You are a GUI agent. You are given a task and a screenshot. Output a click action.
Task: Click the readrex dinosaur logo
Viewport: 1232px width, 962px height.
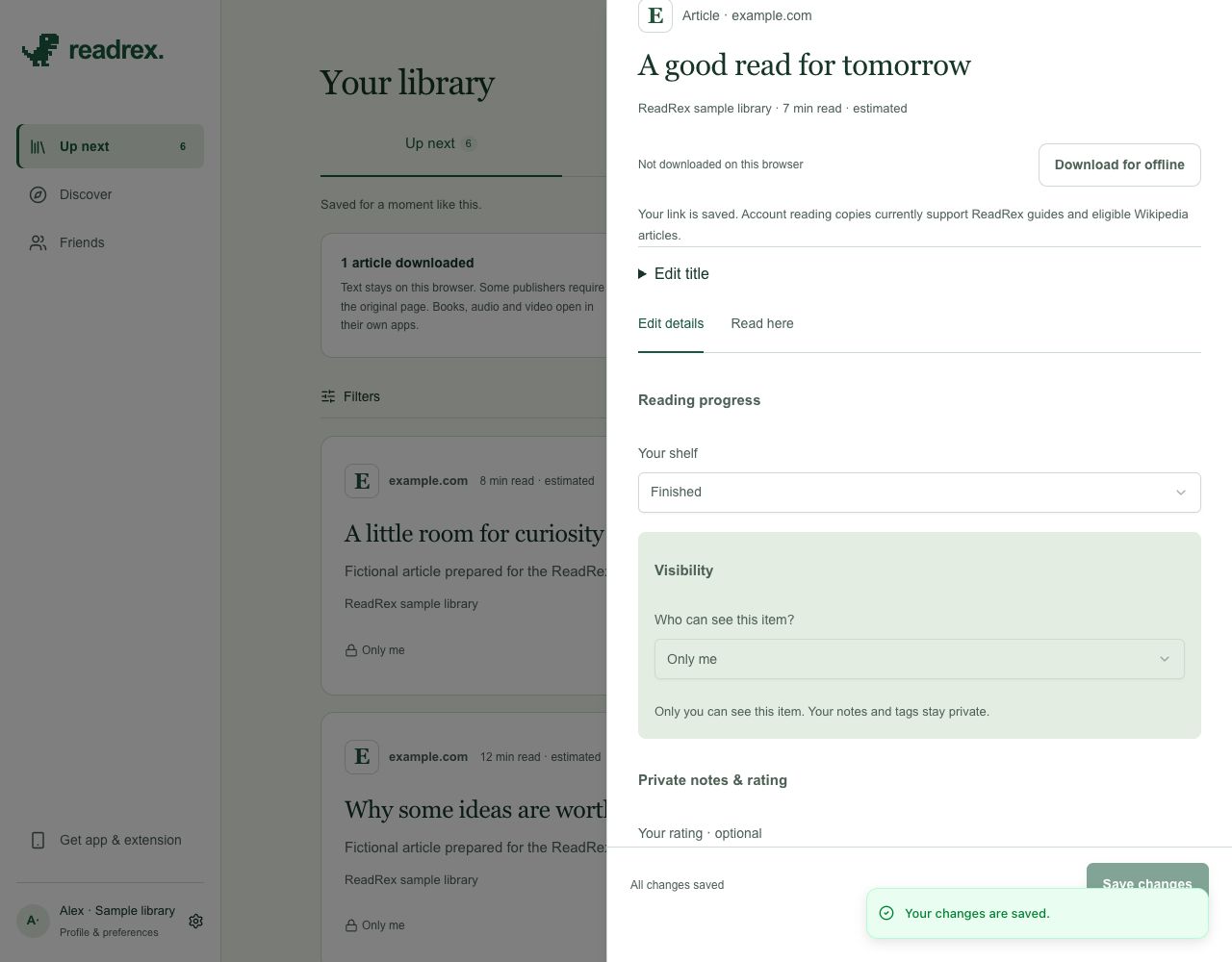click(40, 50)
